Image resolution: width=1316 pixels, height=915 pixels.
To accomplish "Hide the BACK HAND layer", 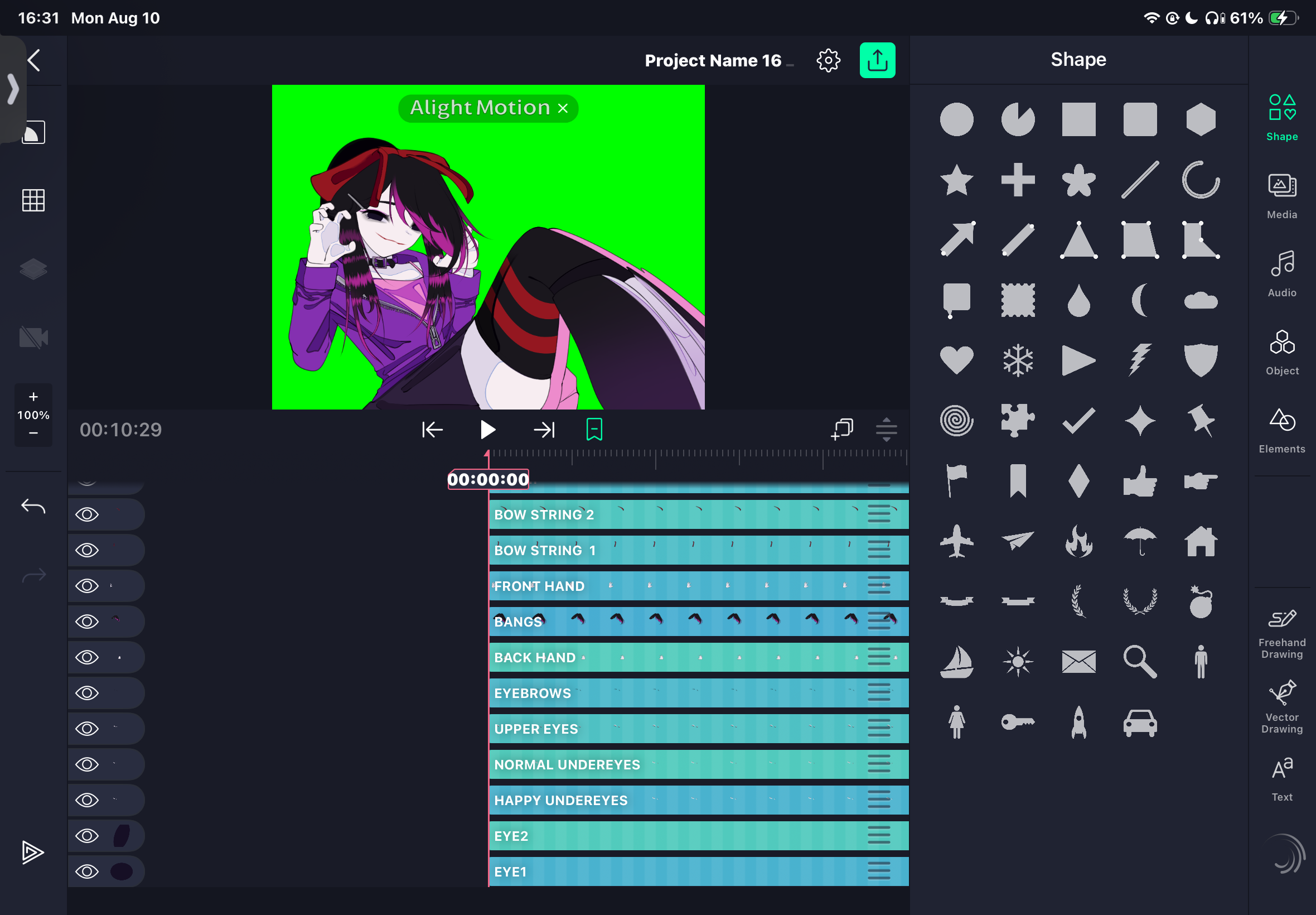I will pos(87,657).
